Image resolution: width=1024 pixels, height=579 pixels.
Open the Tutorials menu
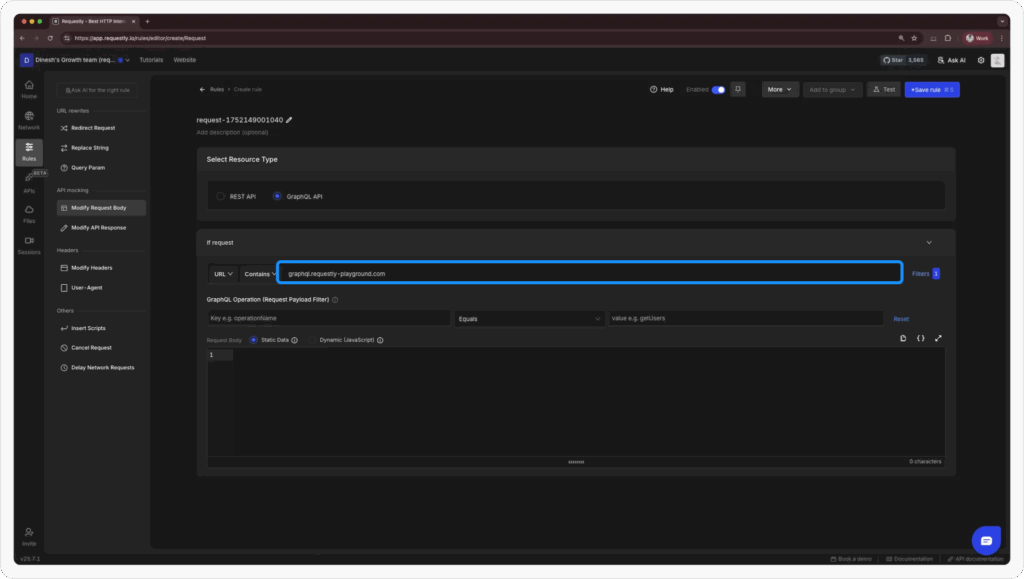pos(151,60)
